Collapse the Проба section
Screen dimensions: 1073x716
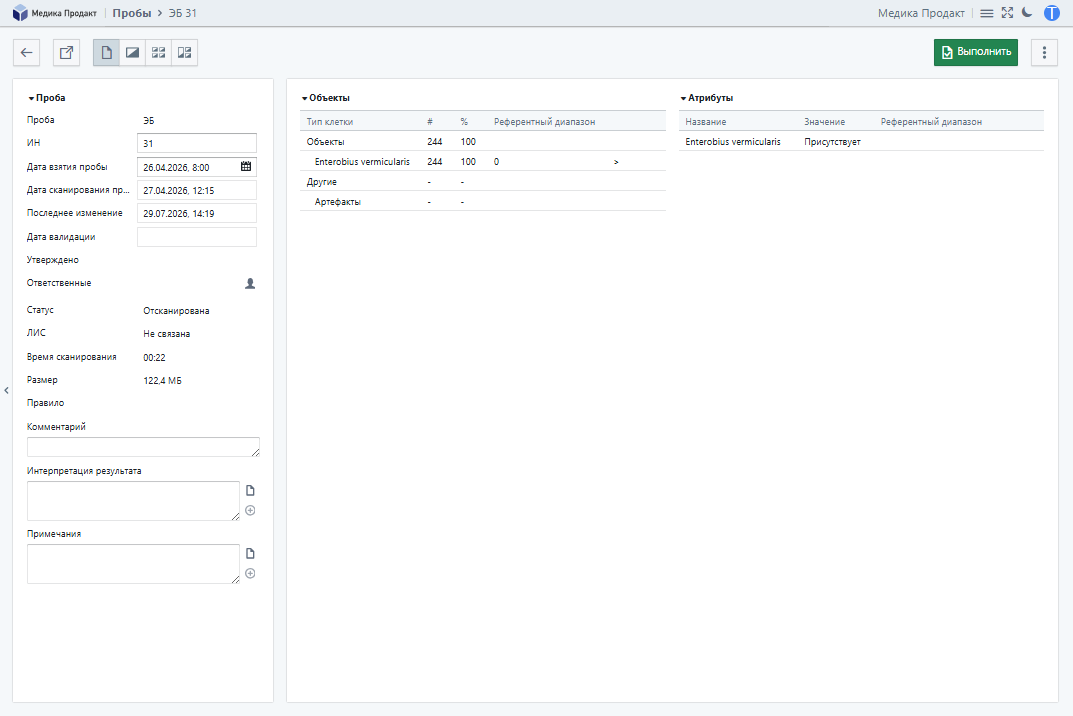[x=47, y=98]
